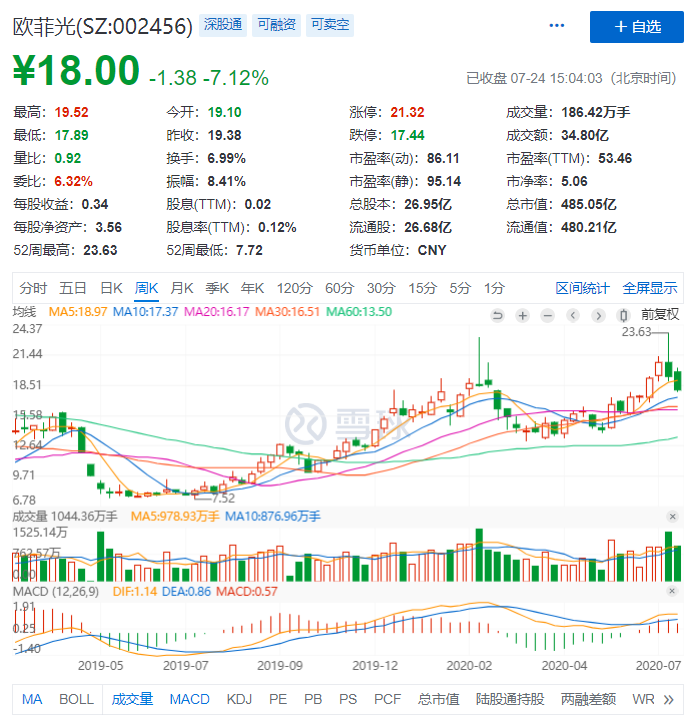Switch to 30分 interval

click(381, 288)
